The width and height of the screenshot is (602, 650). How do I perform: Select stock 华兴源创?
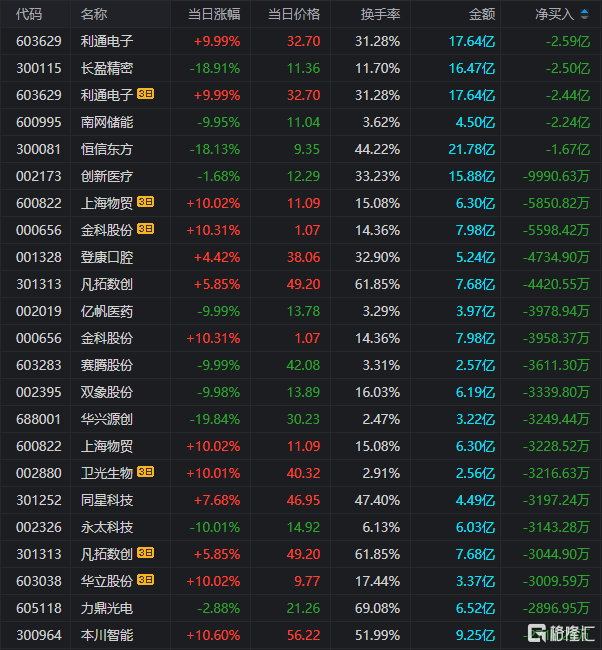point(107,420)
